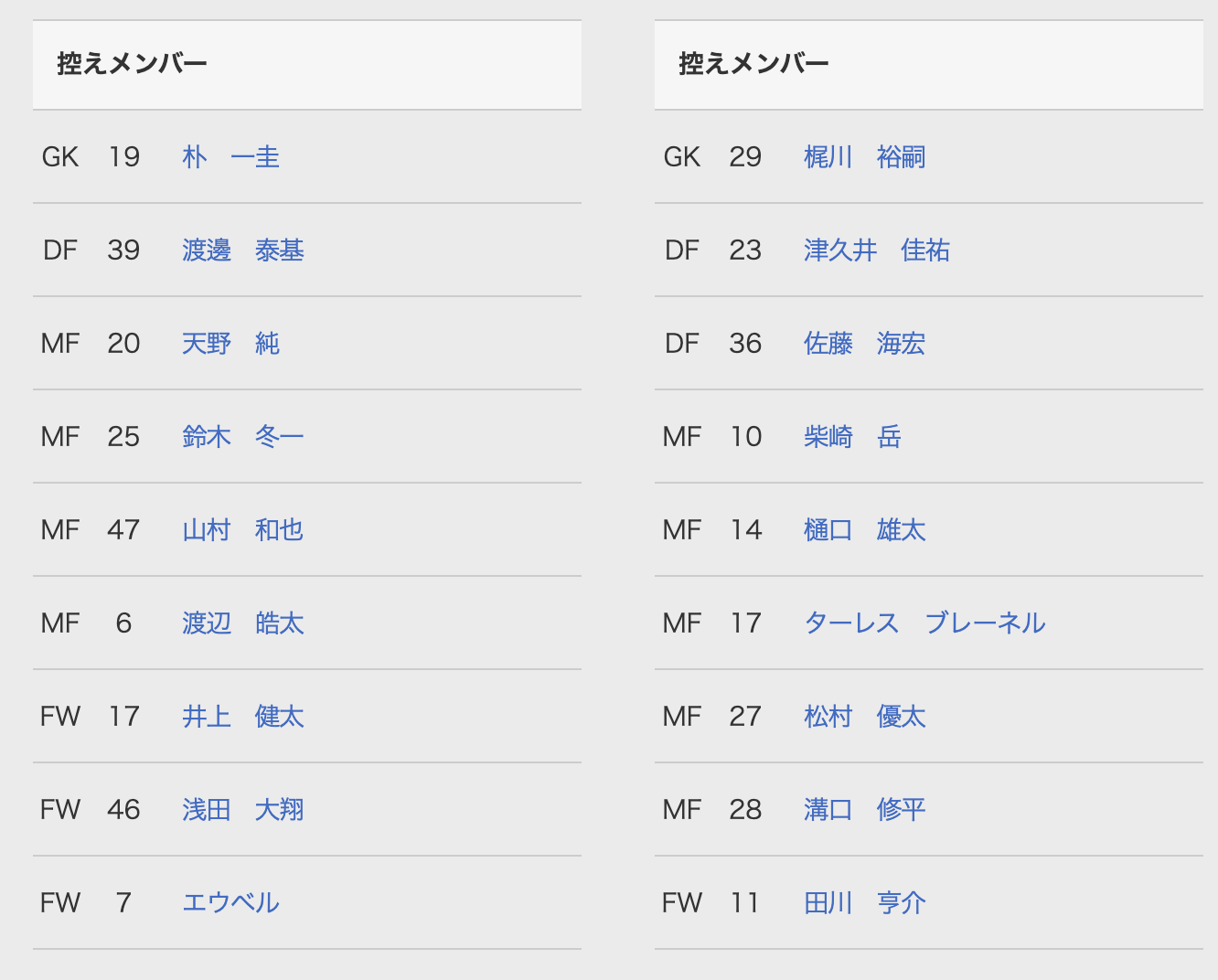The image size is (1218, 980).
Task: View 樋口 雄太 profile
Action: tap(864, 530)
